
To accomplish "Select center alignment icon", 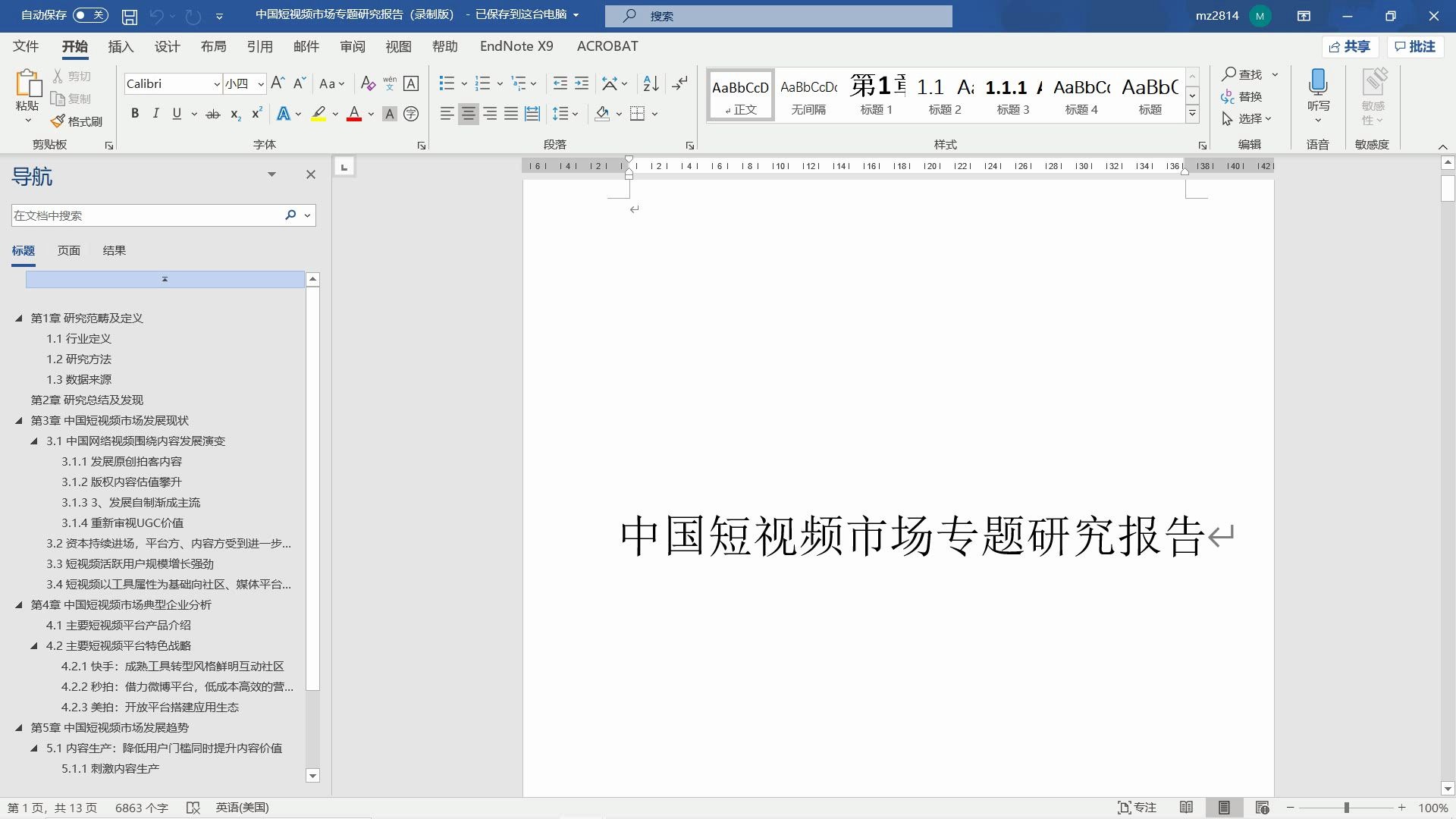I will point(469,114).
